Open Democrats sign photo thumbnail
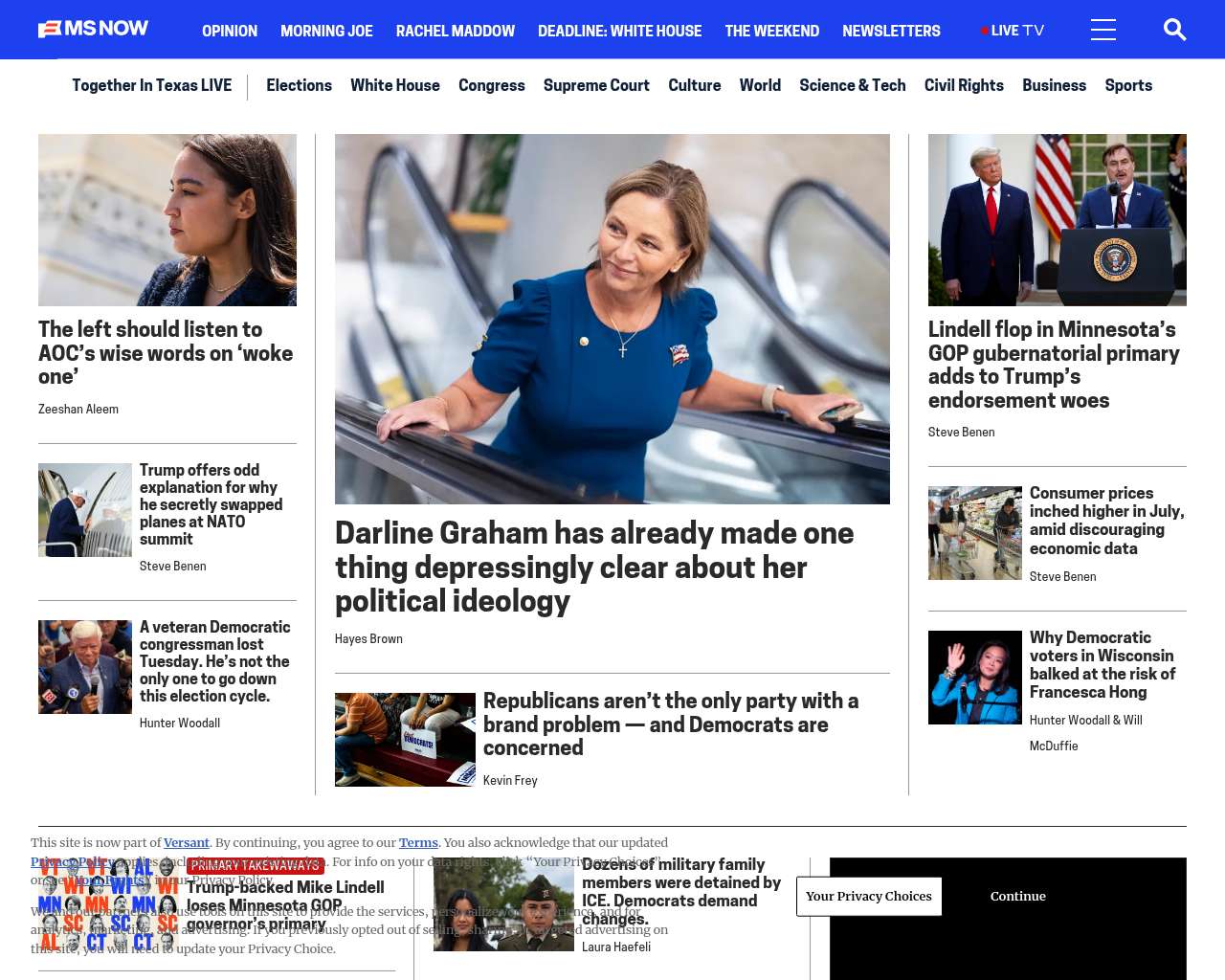The height and width of the screenshot is (980, 1225). (x=405, y=740)
